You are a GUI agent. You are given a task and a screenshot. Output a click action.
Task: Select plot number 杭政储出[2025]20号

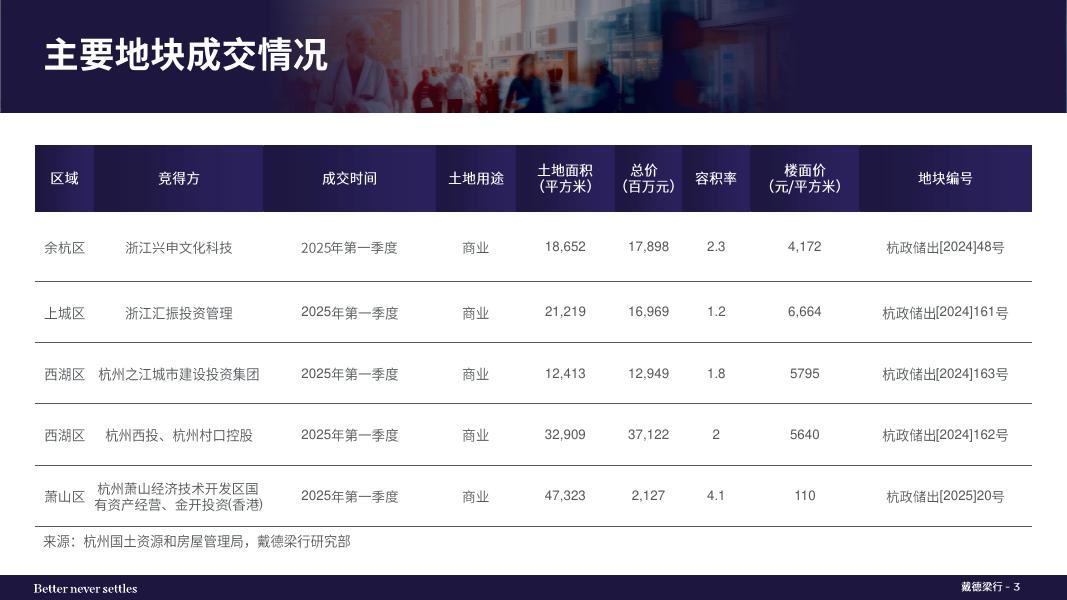[x=945, y=497]
